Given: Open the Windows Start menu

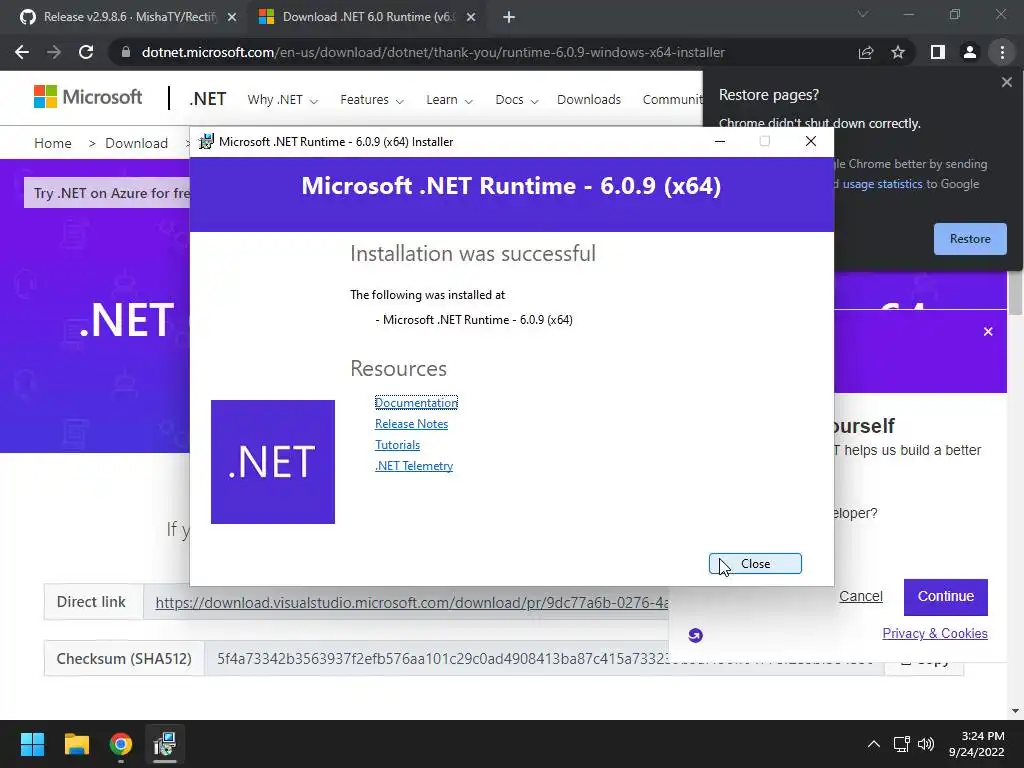Looking at the screenshot, I should point(32,744).
